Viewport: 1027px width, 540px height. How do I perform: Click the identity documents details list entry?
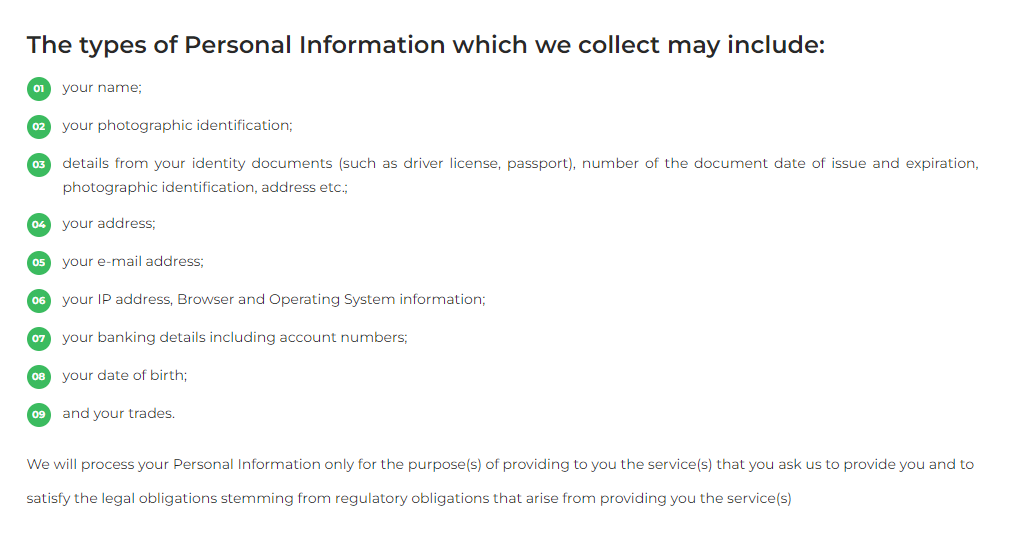click(x=520, y=175)
